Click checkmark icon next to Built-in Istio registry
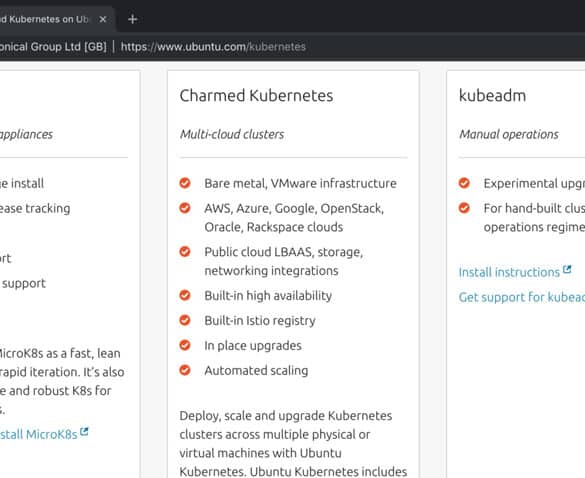Viewport: 585px width, 478px height. tap(185, 320)
